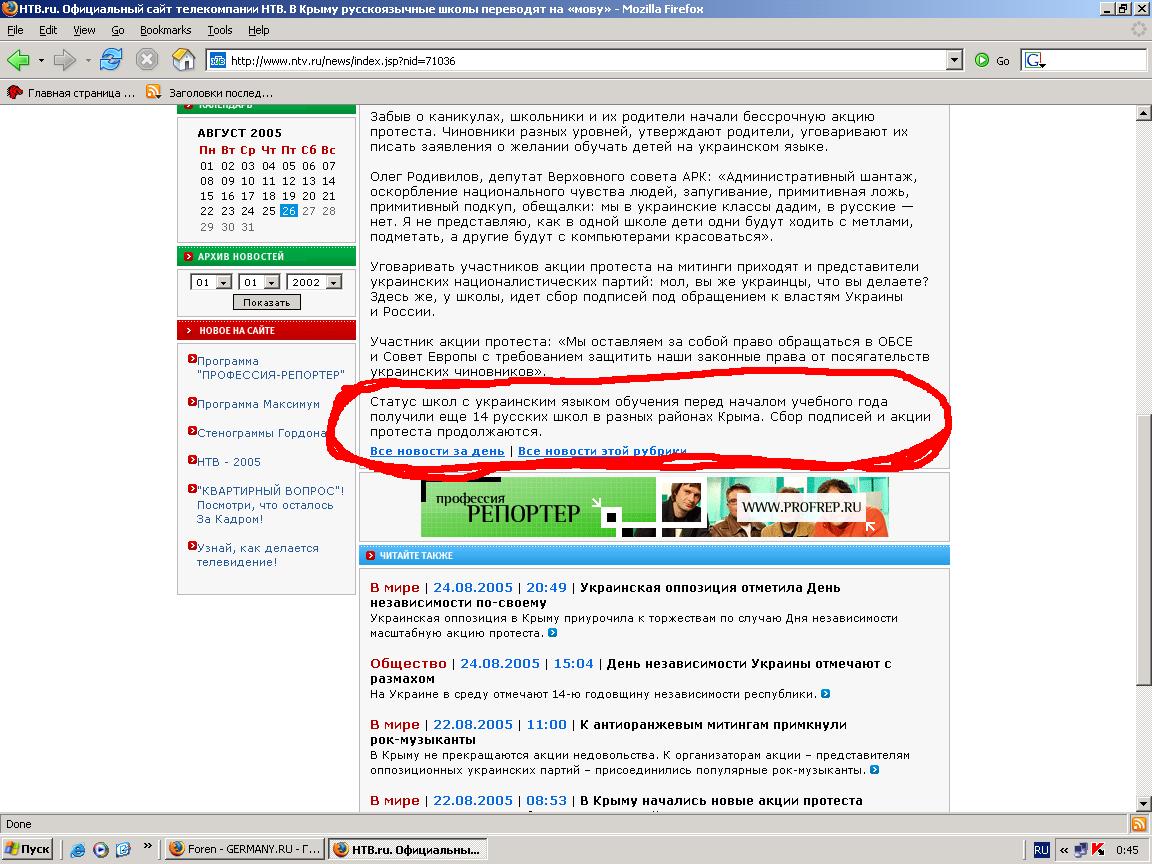
Task: Click the address bar URL field
Action: click(x=580, y=61)
